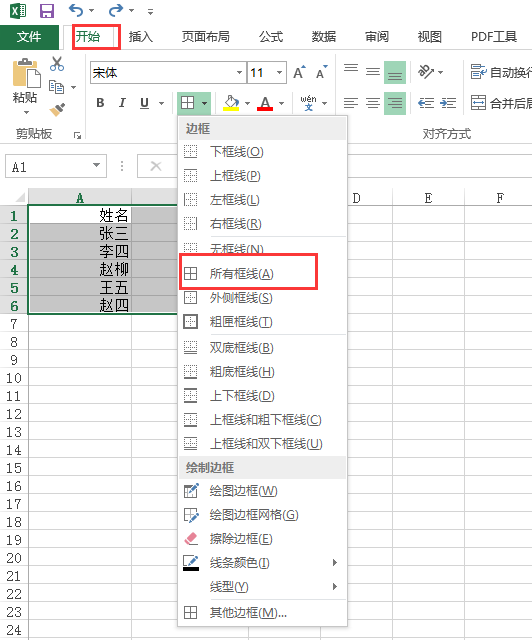Image resolution: width=532 pixels, height=640 pixels.
Task: Decrease font size with smaller A icon
Action: (x=322, y=72)
